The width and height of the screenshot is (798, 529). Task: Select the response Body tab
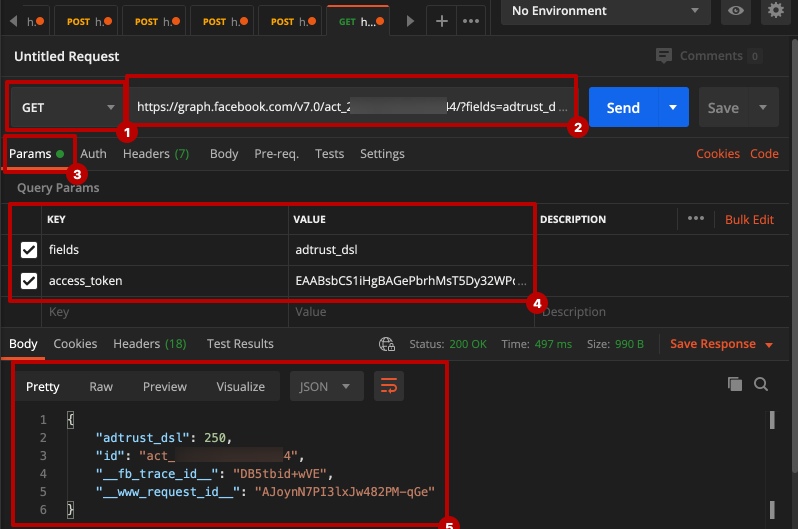[x=23, y=344]
